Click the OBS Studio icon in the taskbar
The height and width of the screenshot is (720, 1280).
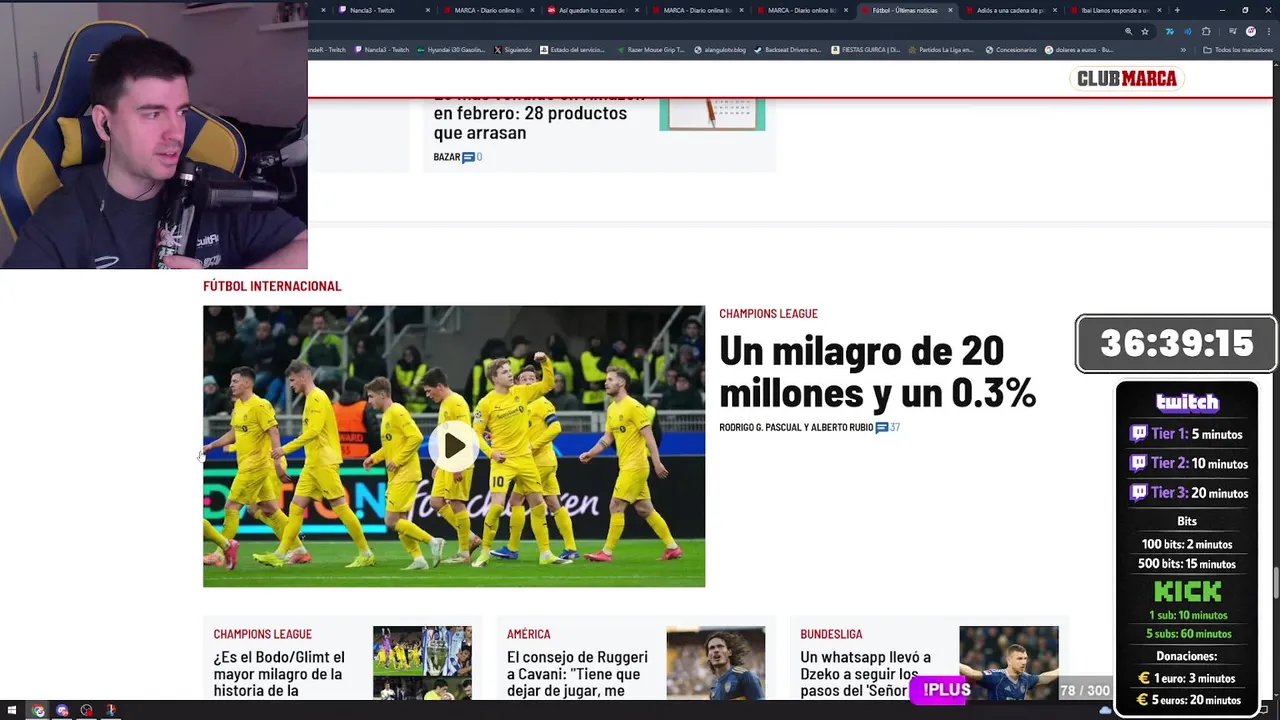coord(87,711)
